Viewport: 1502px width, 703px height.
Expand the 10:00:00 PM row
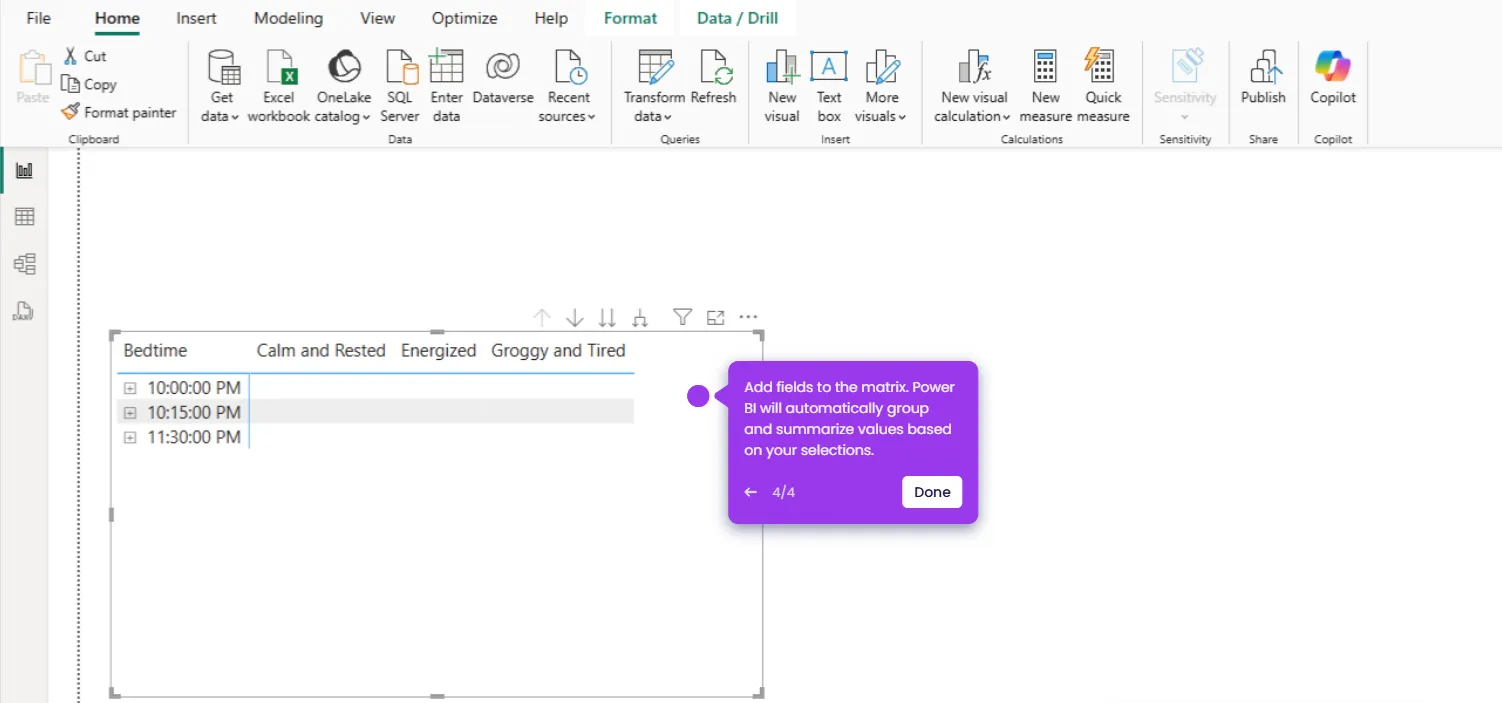130,388
